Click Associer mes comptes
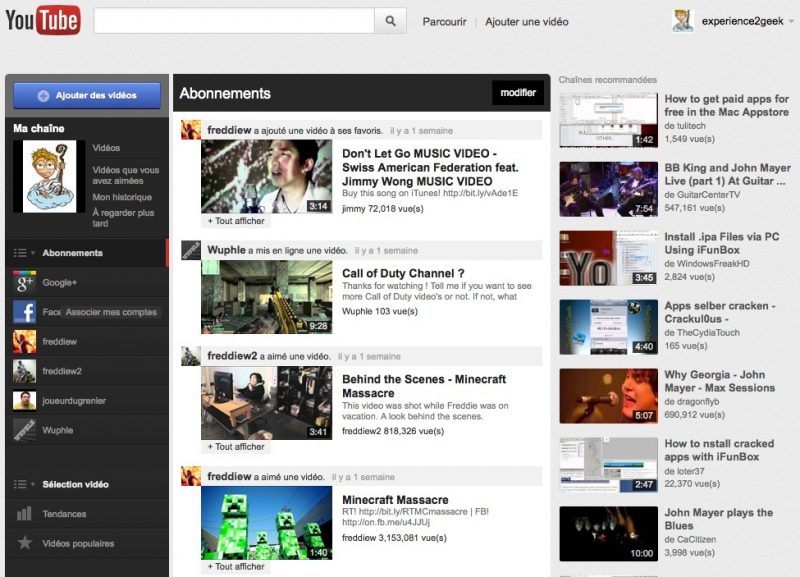Screen dimensions: 800x577 pos(111,312)
